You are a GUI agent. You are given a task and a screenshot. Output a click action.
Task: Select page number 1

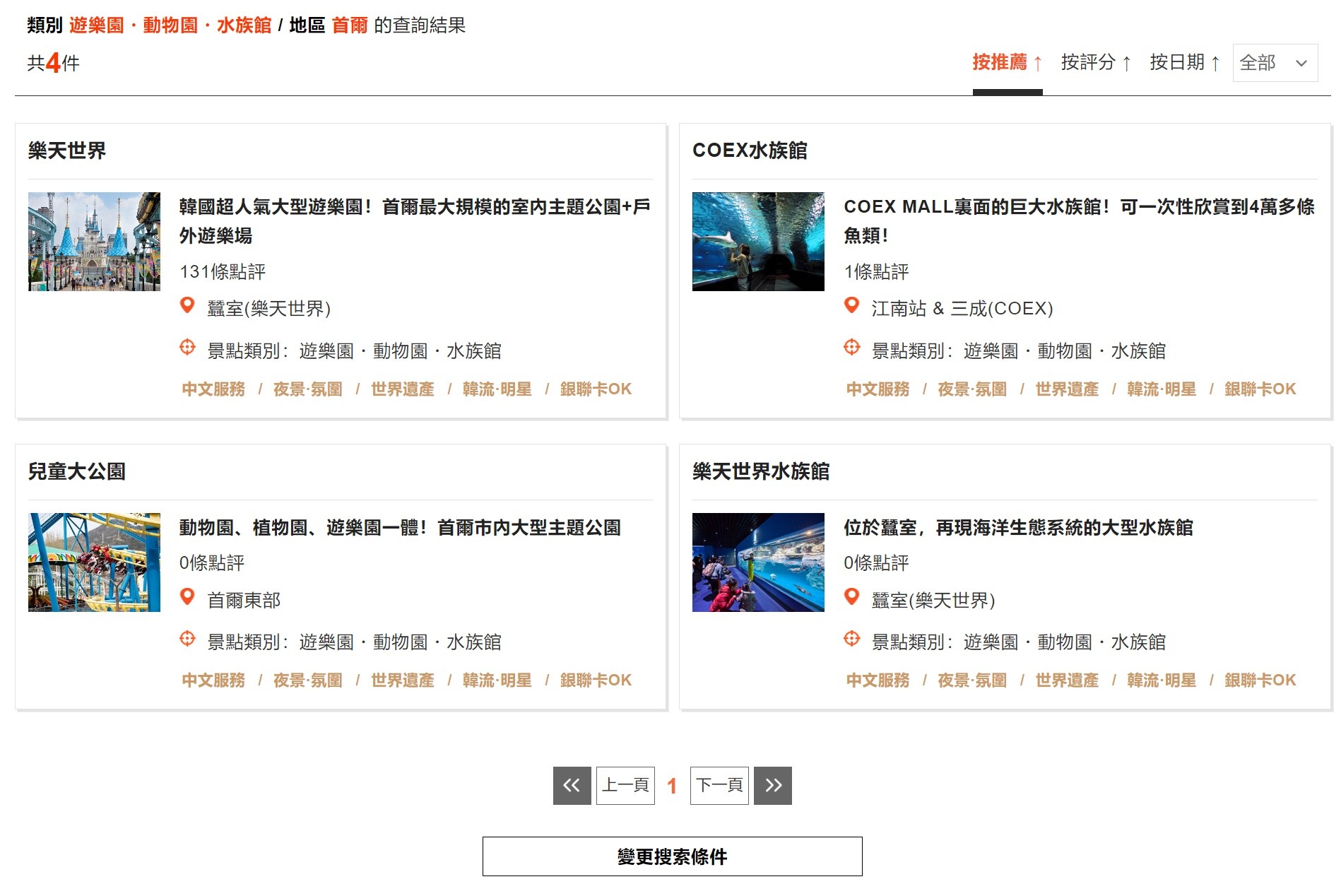672,786
